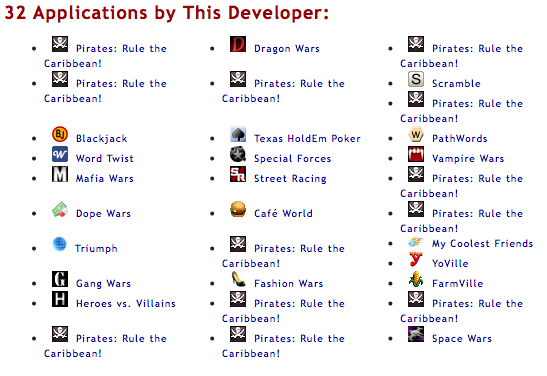547x376 pixels.
Task: Follow the PathWords link
Action: tap(460, 139)
